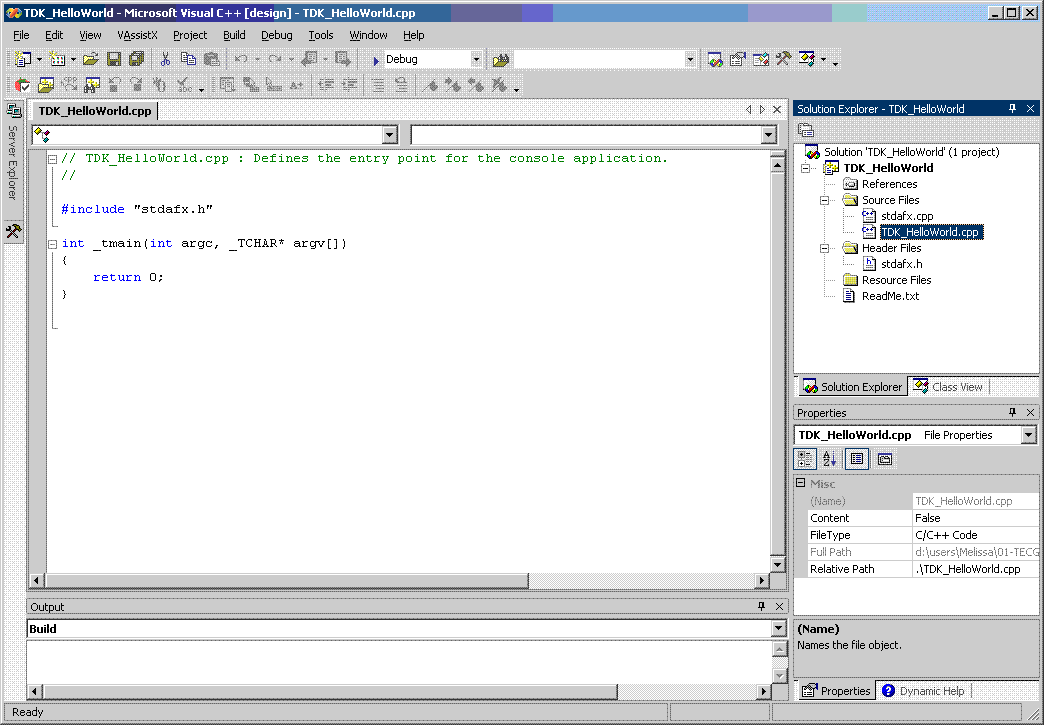Sort properties alphabetically with the A-Z icon

pyautogui.click(x=830, y=459)
